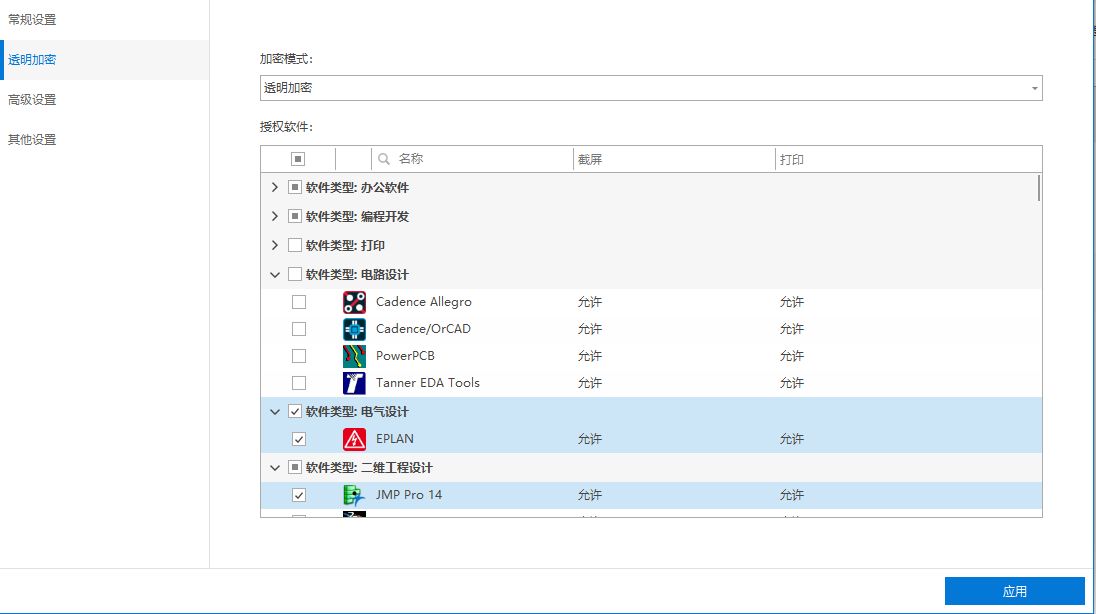
Task: Uncheck the 电气设计 category checkbox
Action: 295,411
